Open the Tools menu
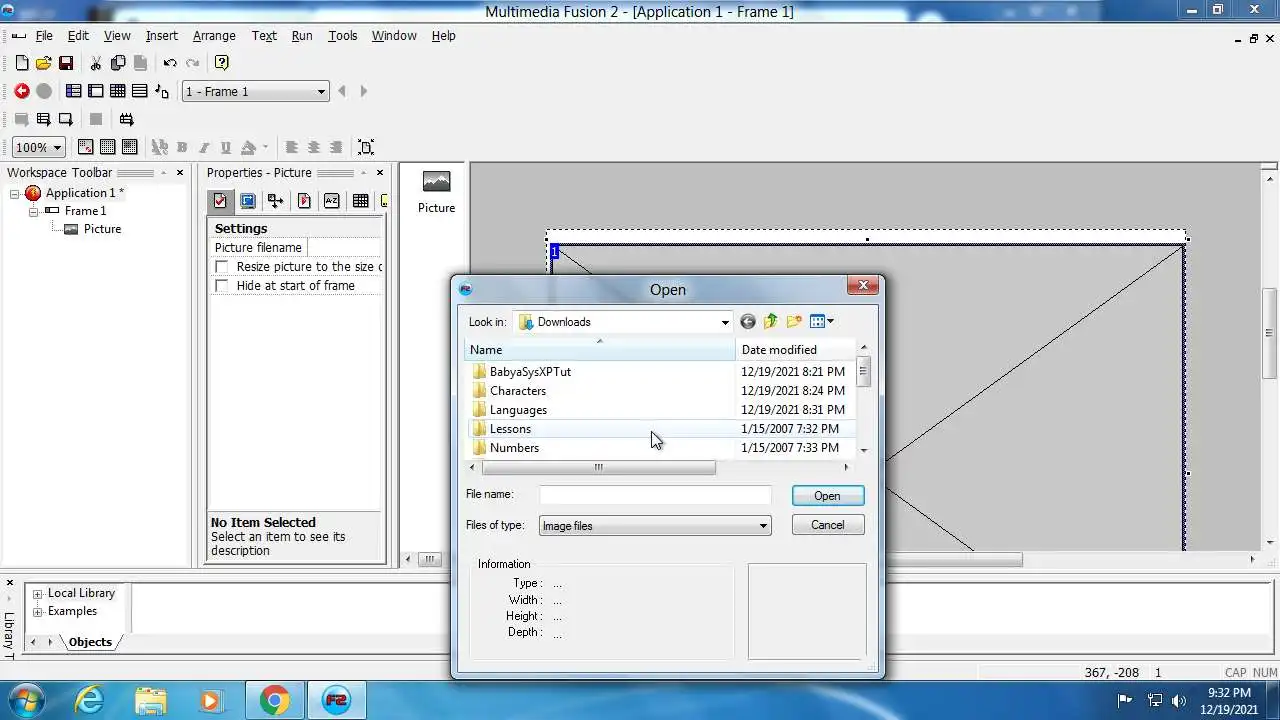 click(343, 36)
